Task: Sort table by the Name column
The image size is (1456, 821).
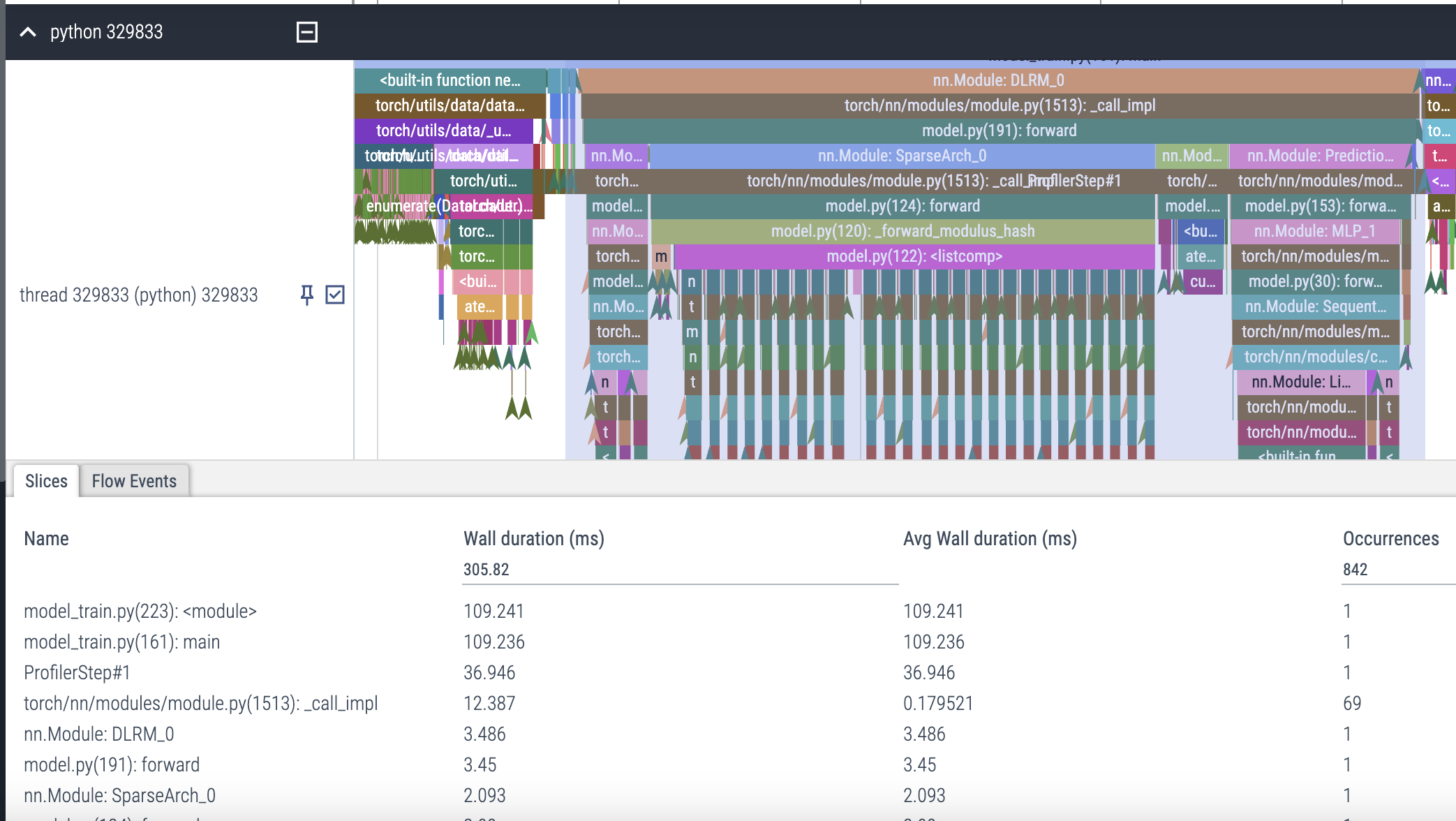Action: click(46, 538)
